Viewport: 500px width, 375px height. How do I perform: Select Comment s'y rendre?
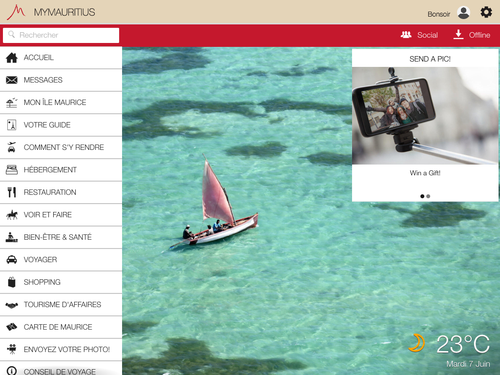61,147
